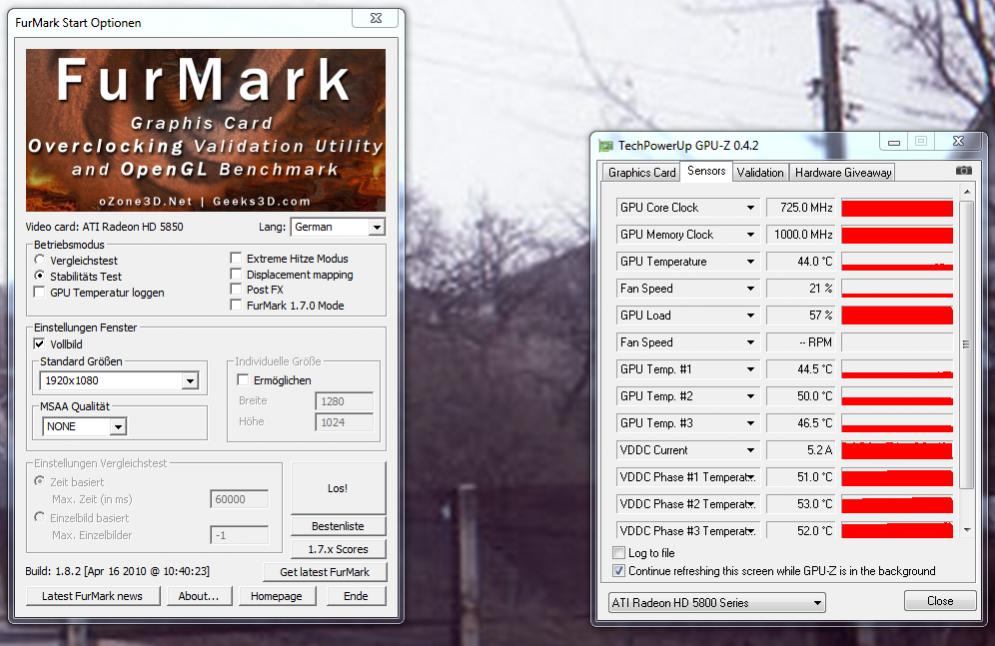
Task: Click the 1000.0 MHz memory clock value
Action: (x=801, y=235)
